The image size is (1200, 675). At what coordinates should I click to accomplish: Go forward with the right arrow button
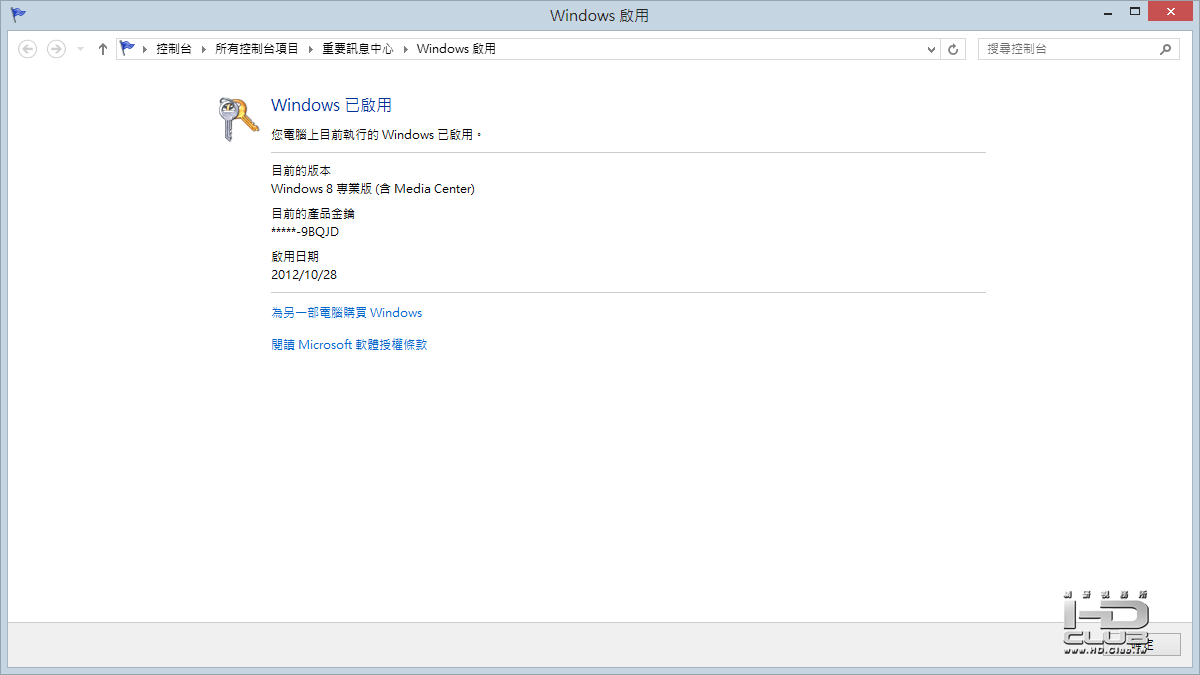point(56,49)
